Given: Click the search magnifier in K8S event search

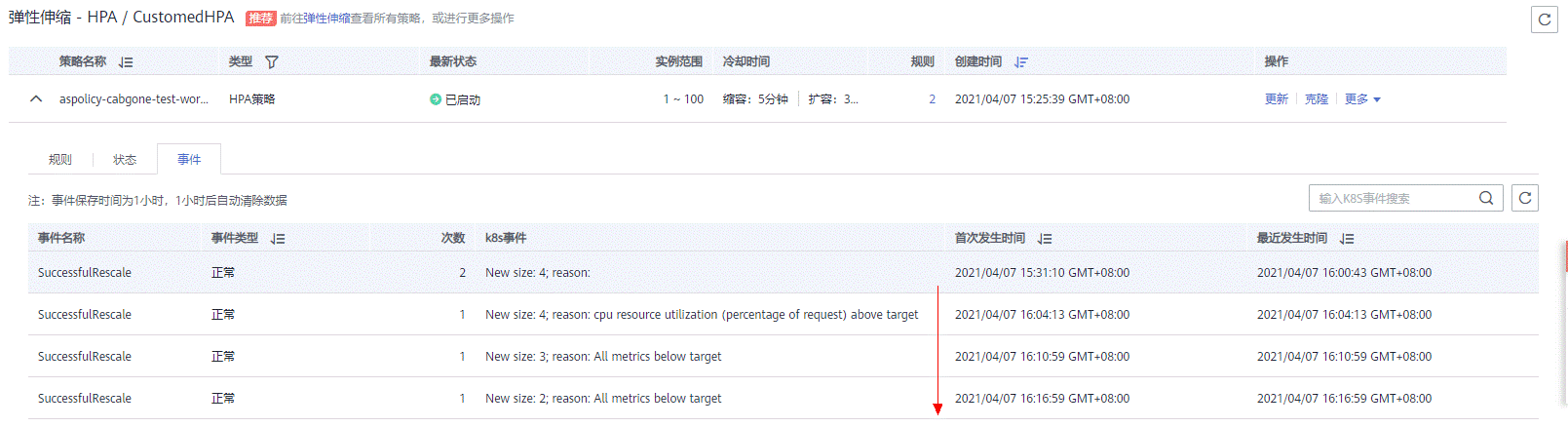Looking at the screenshot, I should tap(1486, 198).
